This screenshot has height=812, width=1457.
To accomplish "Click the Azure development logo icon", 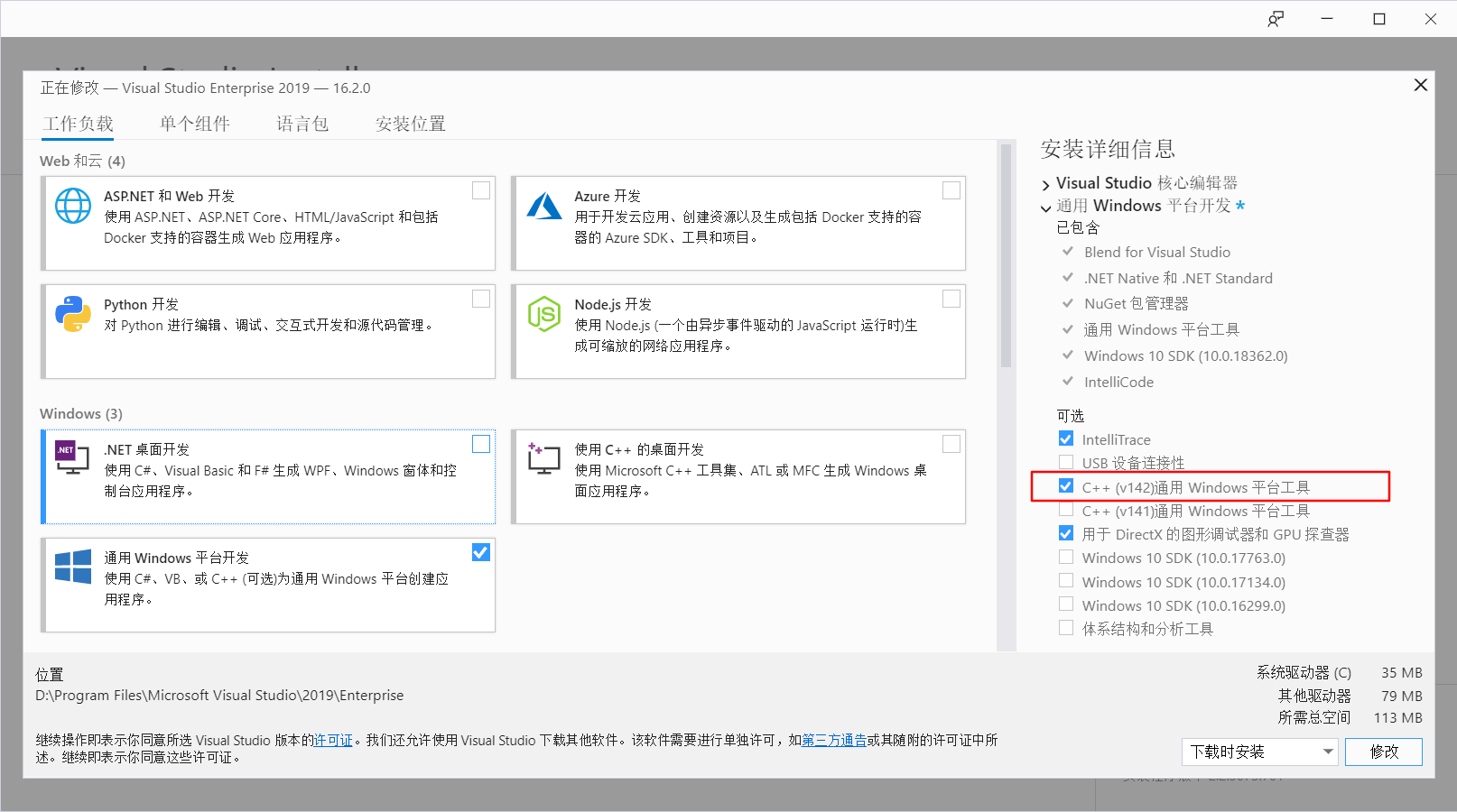I will pos(544,206).
